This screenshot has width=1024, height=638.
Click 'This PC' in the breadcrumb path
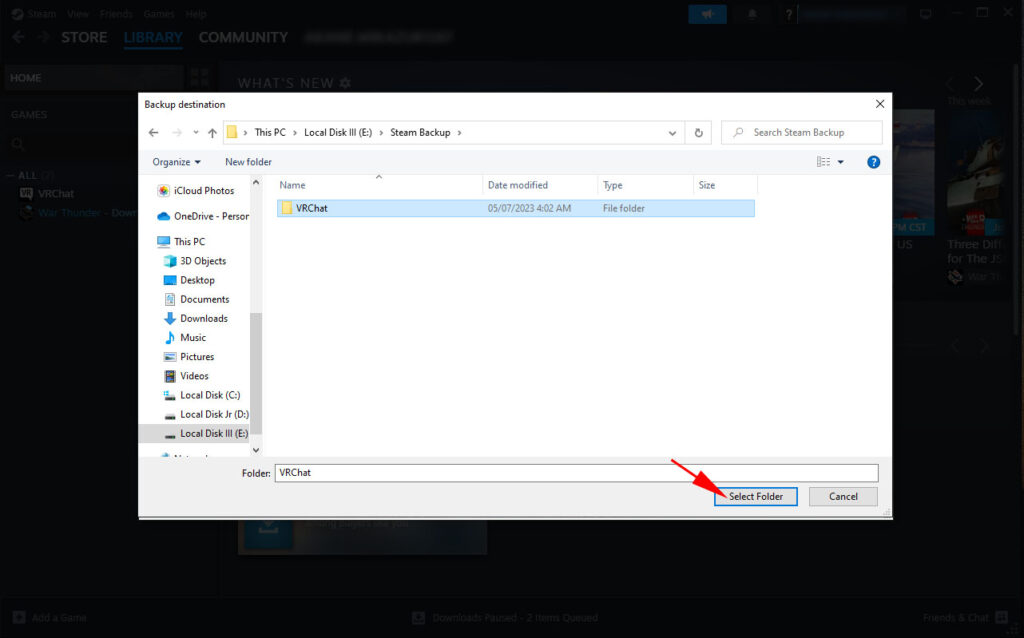tap(270, 133)
